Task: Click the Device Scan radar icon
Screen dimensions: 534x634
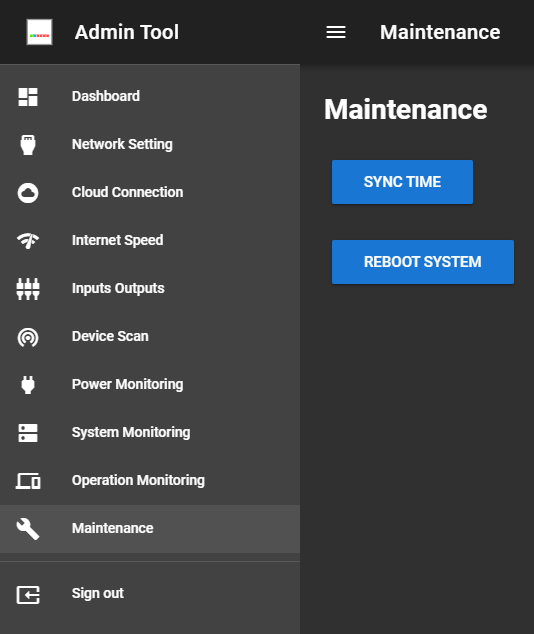Action: pos(28,337)
